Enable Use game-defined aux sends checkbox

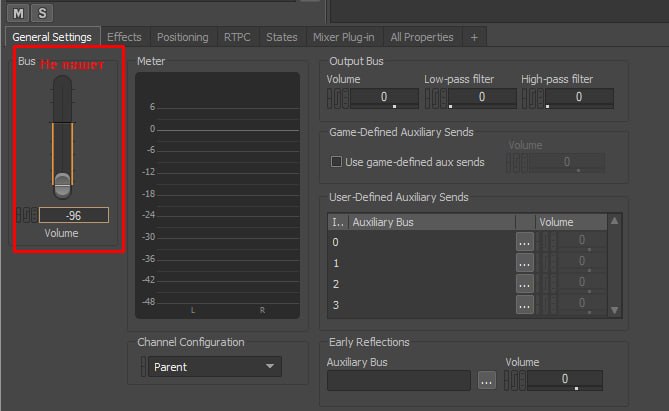click(336, 162)
